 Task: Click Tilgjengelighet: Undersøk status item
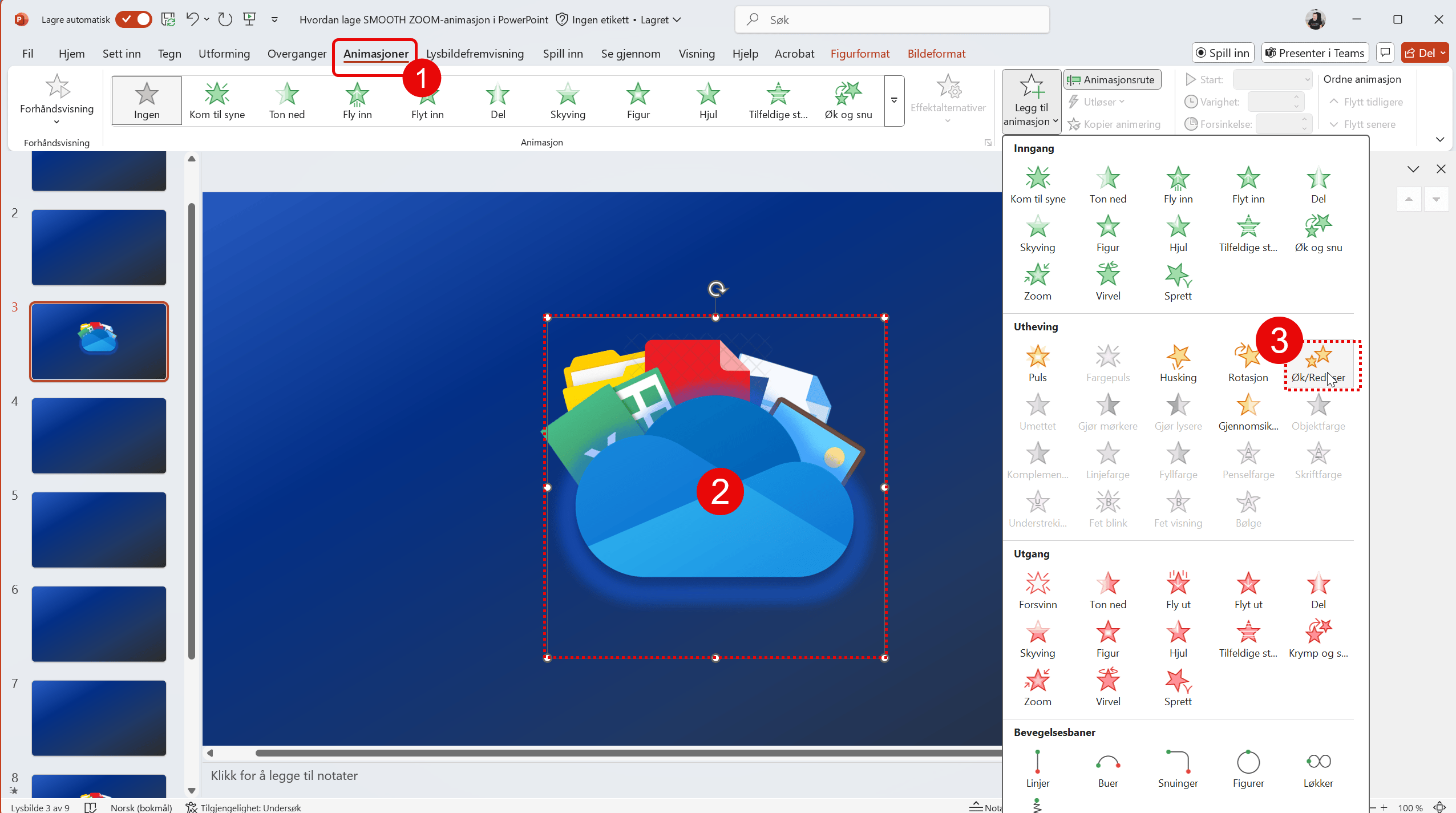coord(244,807)
